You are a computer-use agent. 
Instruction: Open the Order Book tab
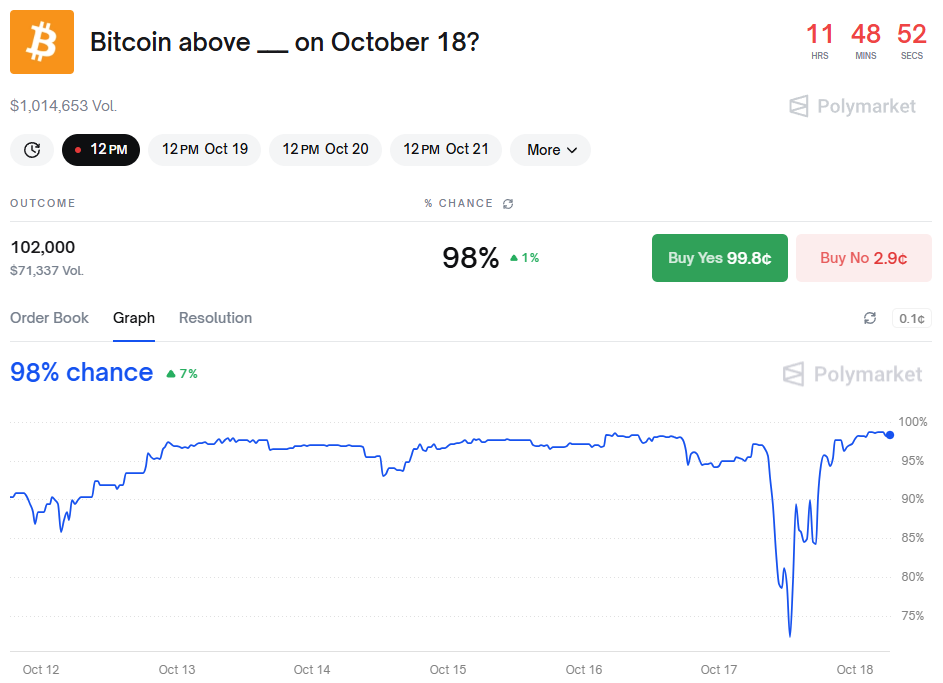pos(49,318)
